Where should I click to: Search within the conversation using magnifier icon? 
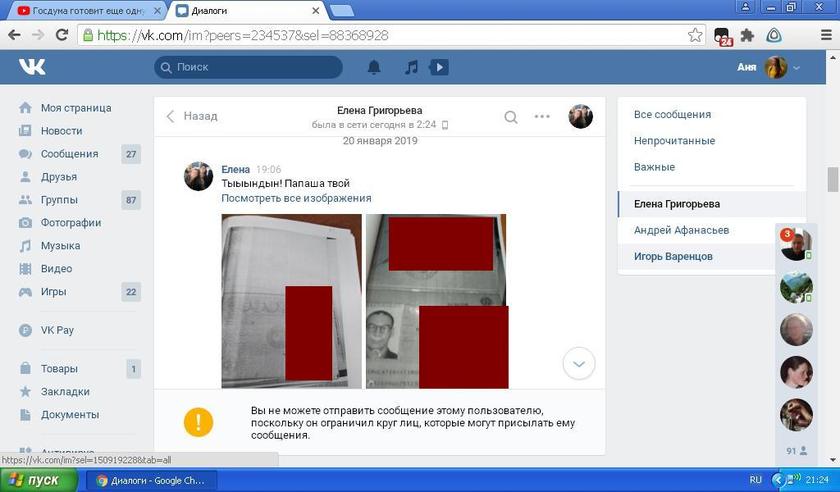[x=511, y=117]
